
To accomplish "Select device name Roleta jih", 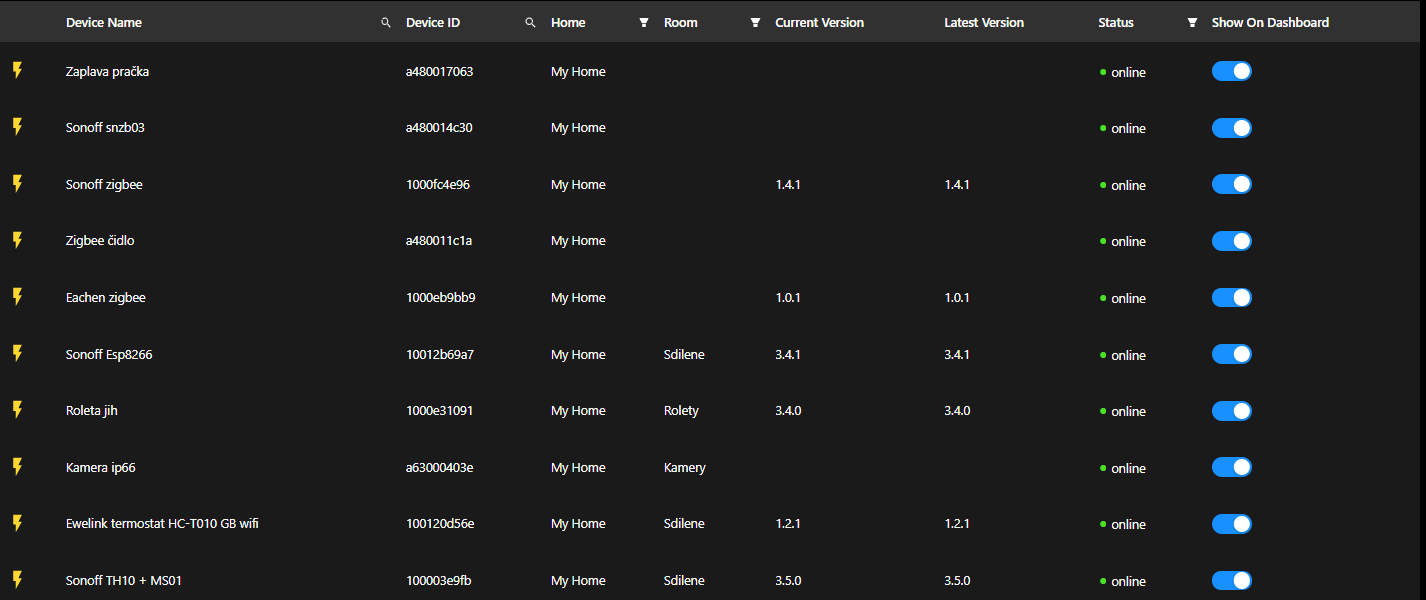I will [92, 411].
